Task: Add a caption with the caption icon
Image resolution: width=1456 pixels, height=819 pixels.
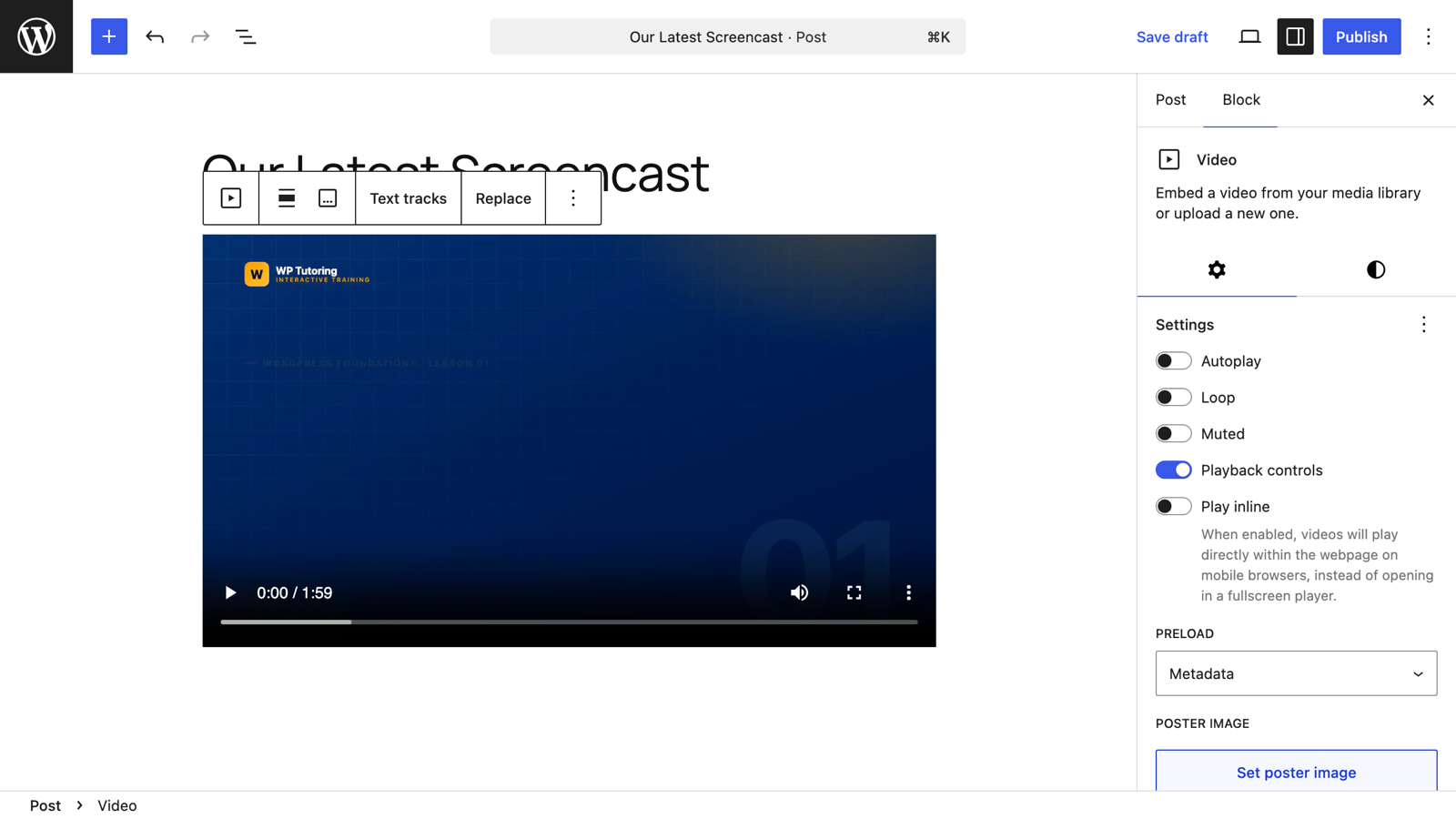Action: click(328, 198)
